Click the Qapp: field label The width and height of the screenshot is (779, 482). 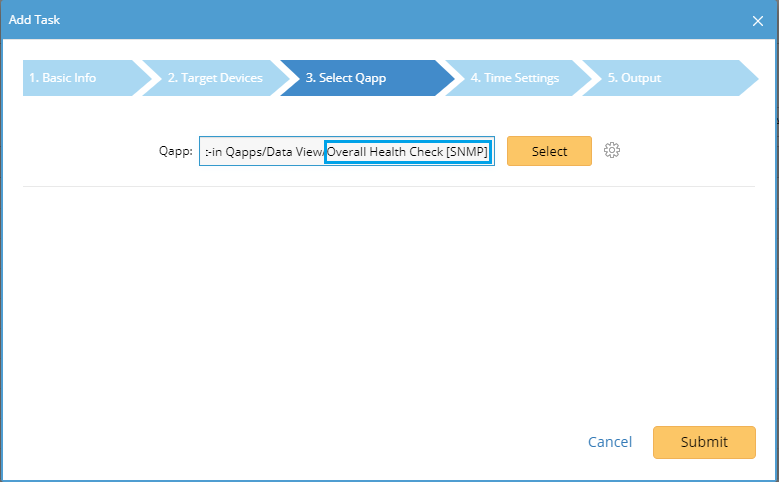pos(175,151)
